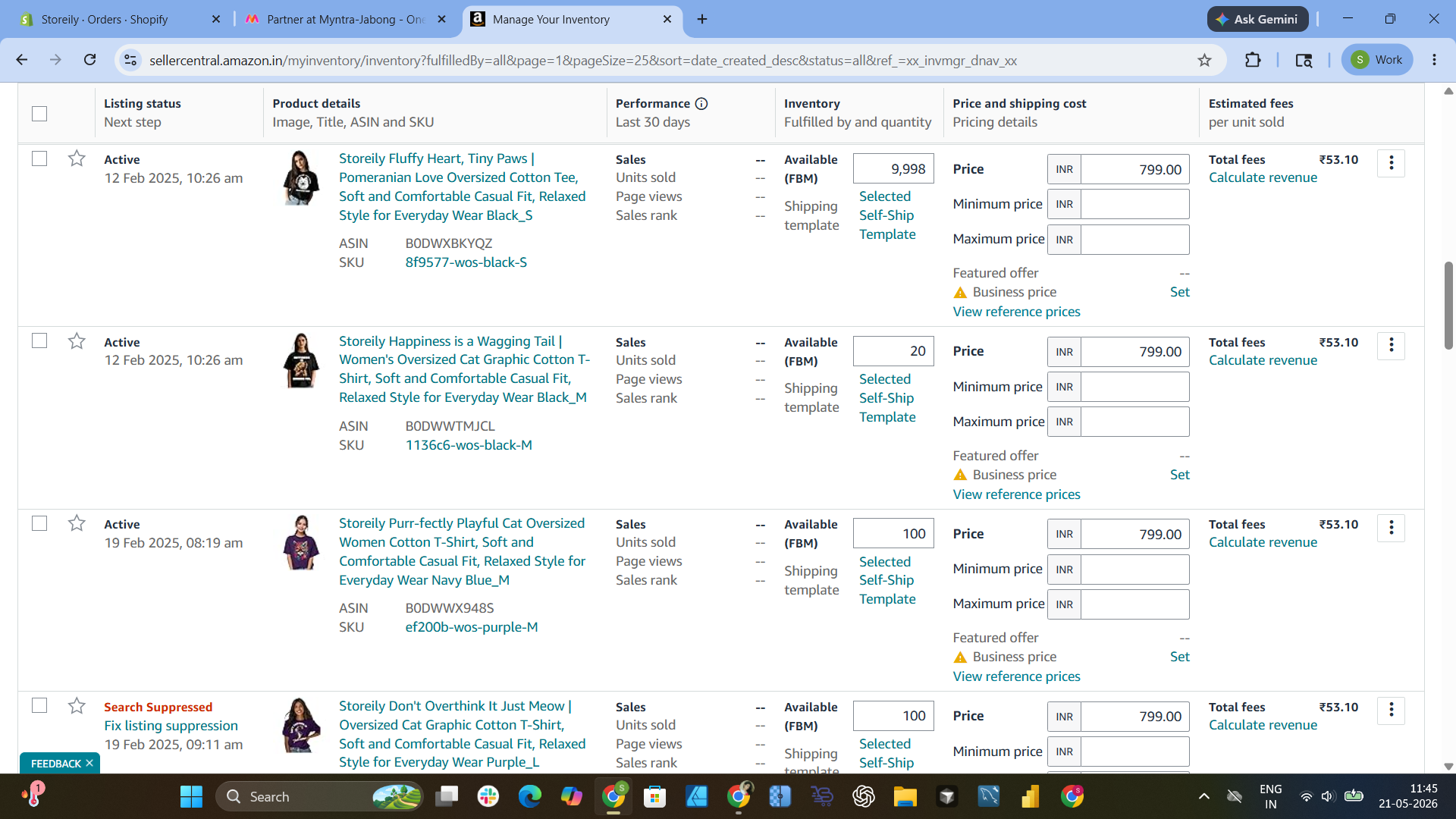
Task: Switch to Partner at Myntra-Jabong tab
Action: 345,19
